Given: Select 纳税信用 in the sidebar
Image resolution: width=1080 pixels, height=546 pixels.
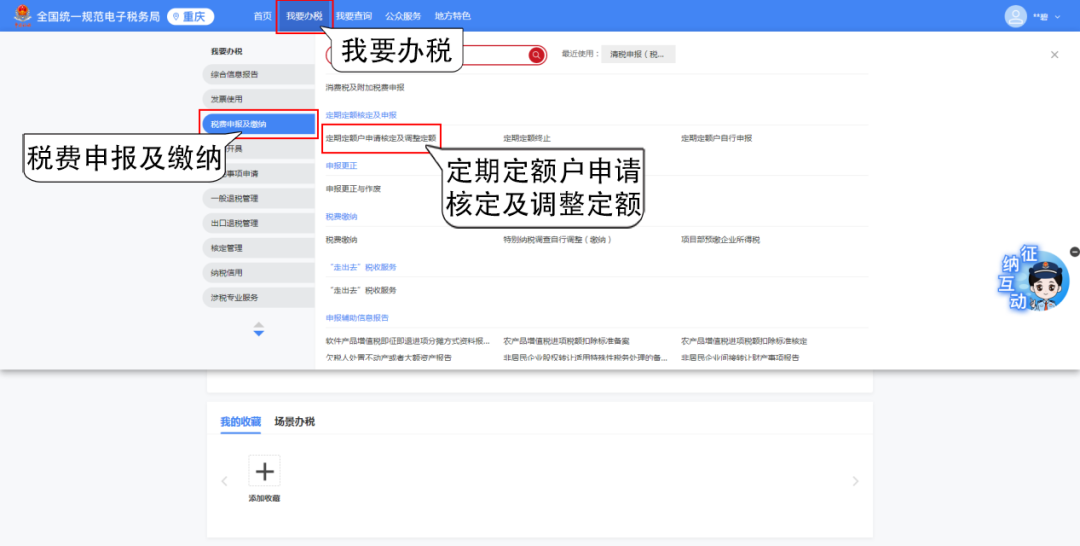Looking at the screenshot, I should click(x=258, y=273).
